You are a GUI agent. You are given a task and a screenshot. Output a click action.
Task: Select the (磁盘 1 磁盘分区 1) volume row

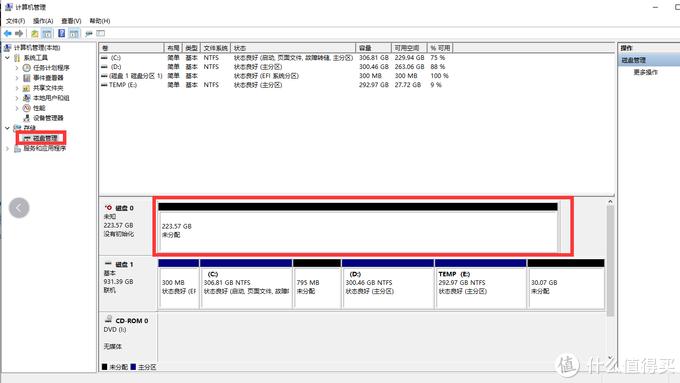coord(136,76)
